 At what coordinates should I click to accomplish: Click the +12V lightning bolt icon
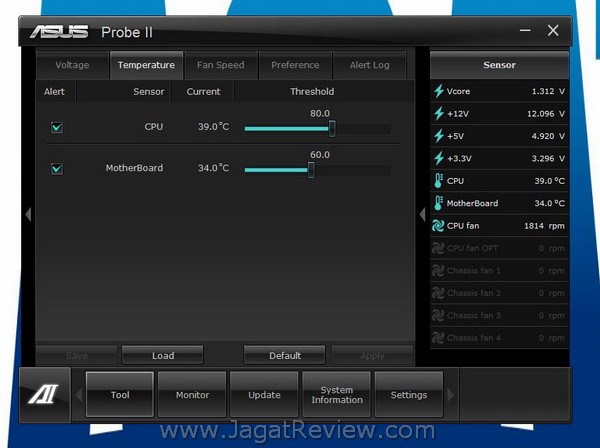point(439,114)
